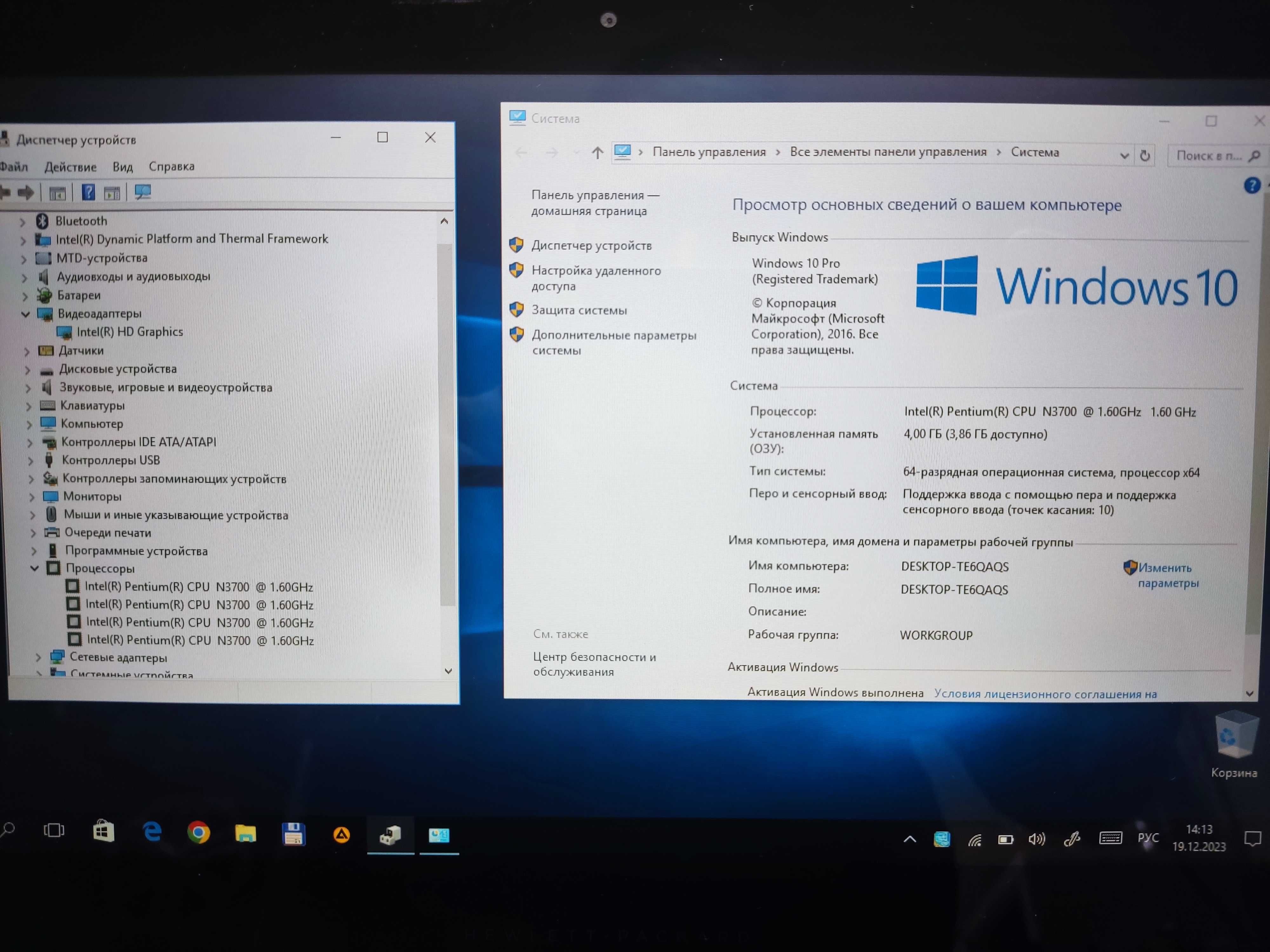Expand the Клавиатуры category
1270x952 pixels.
[x=29, y=406]
